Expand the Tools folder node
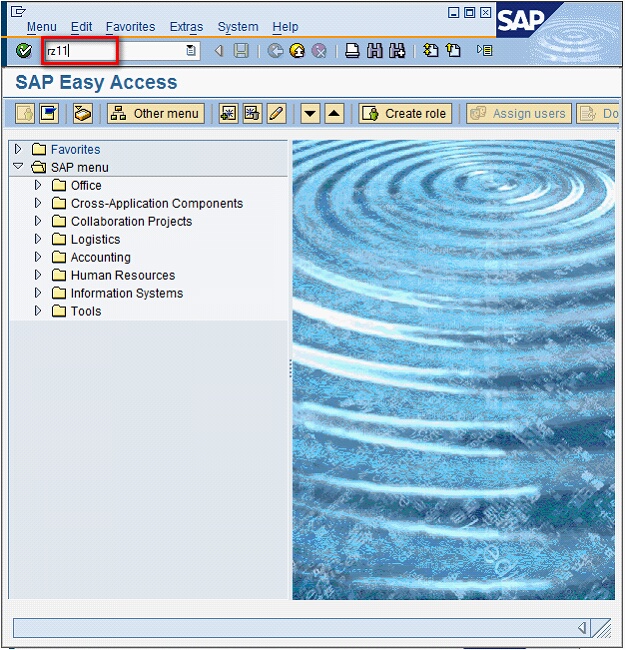The width and height of the screenshot is (626, 650). click(x=38, y=311)
